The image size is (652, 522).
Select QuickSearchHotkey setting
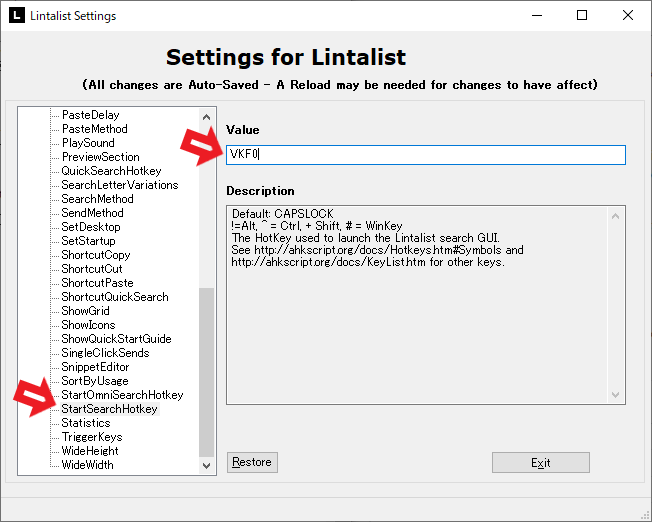click(x=111, y=171)
